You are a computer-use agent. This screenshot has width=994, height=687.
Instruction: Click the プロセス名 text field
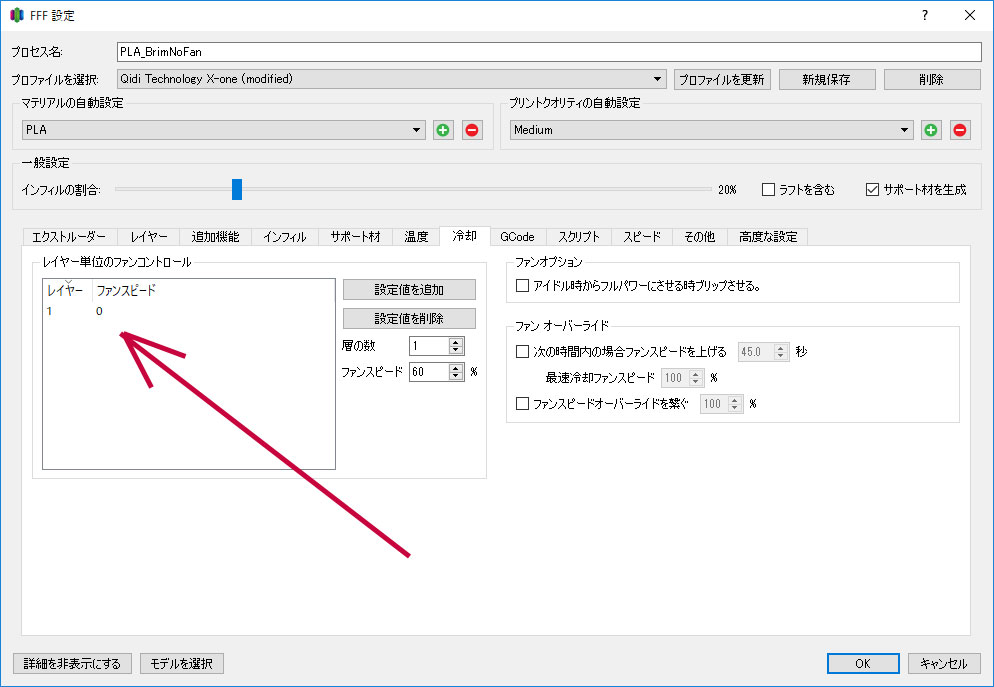(548, 52)
